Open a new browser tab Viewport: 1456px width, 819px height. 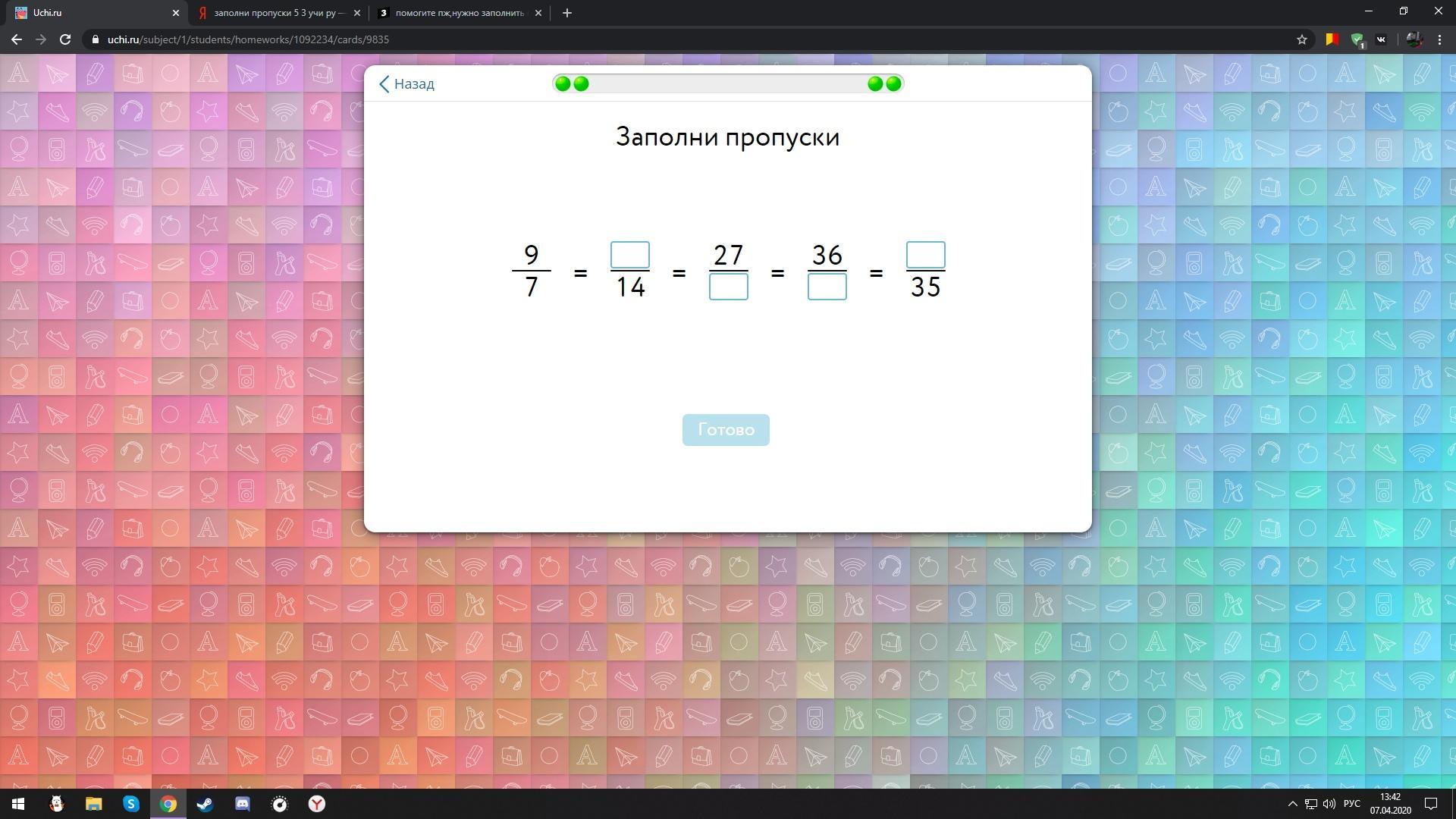point(566,13)
